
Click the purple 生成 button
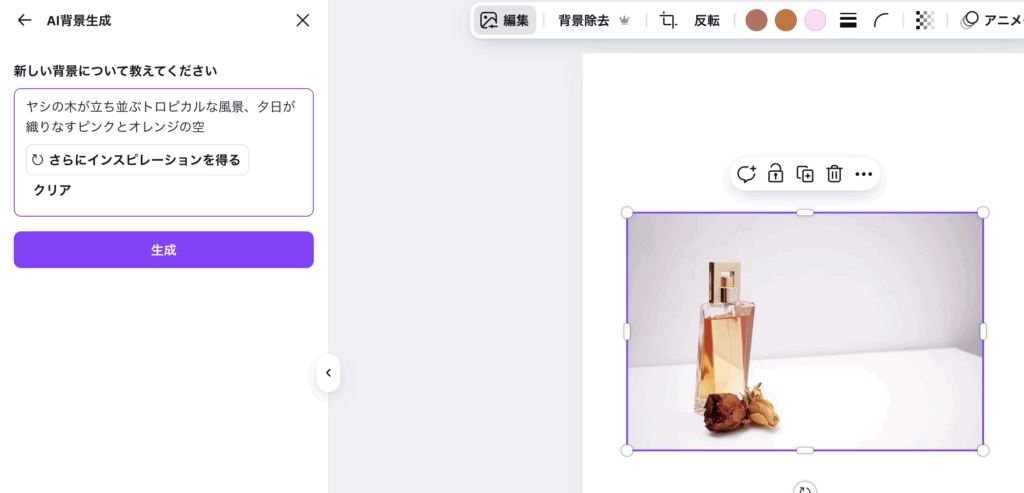point(163,250)
